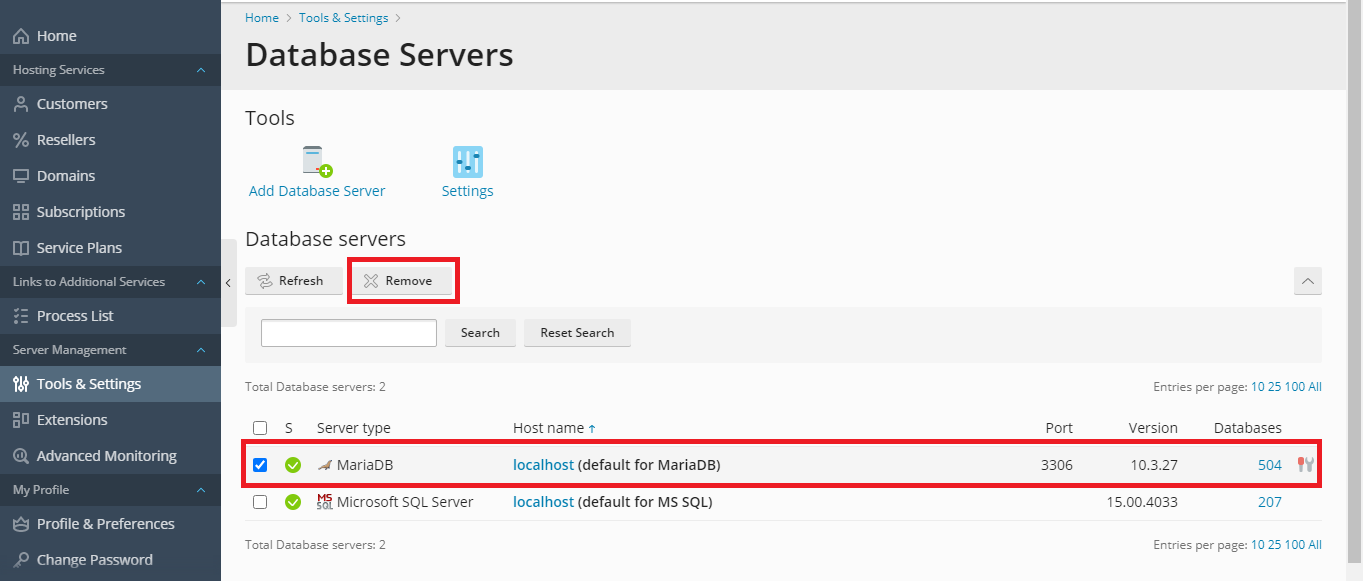Click the Home house icon in sidebar

click(21, 36)
